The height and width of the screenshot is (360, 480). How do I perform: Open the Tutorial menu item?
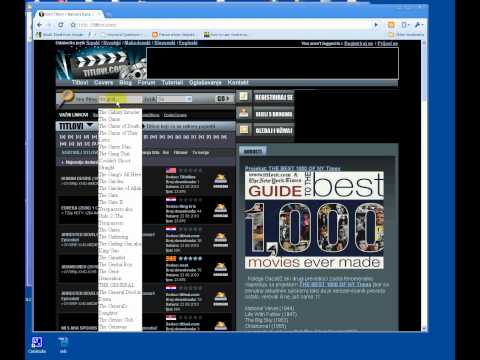172,83
